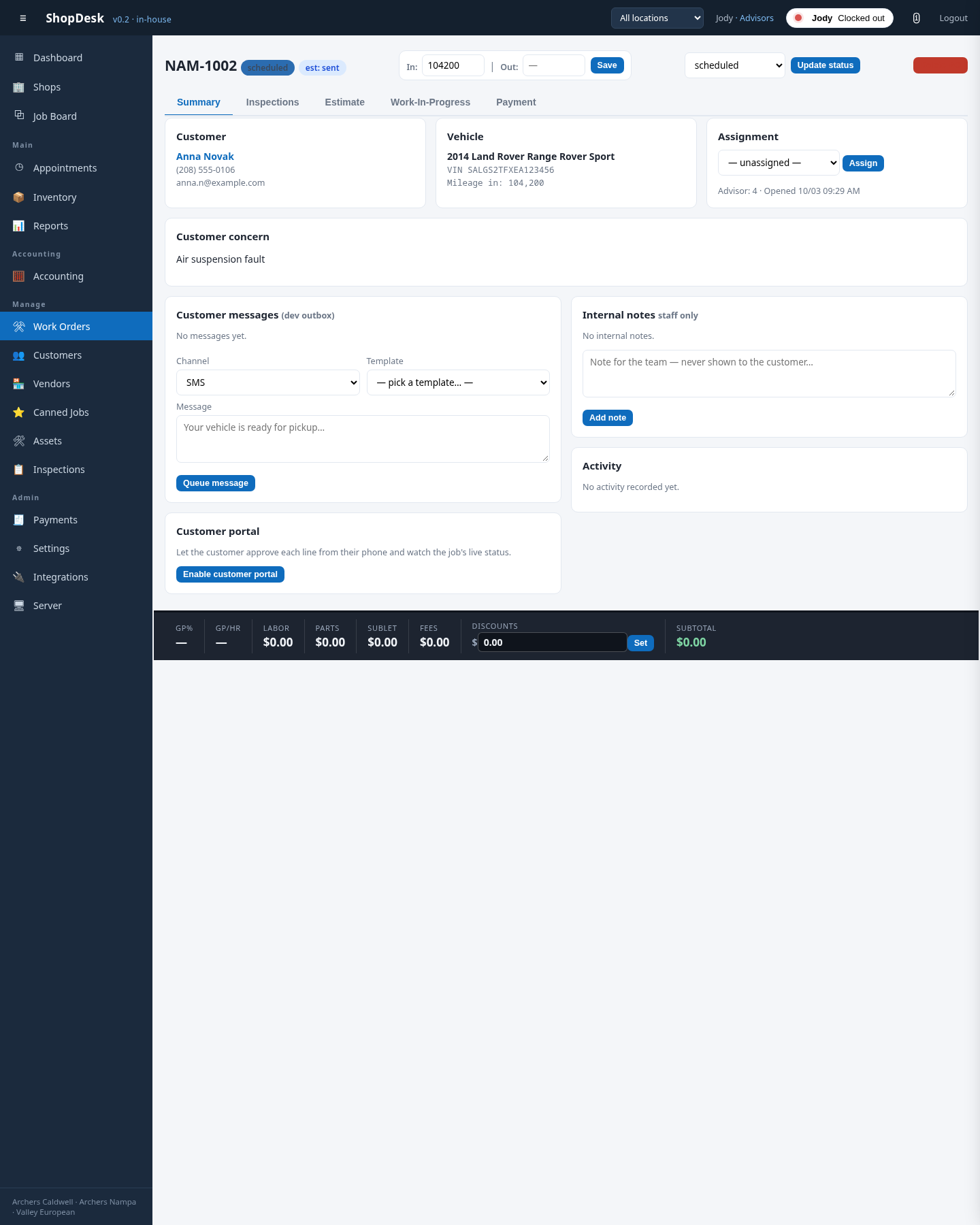This screenshot has height=1225, width=980.
Task: Go to Shops in sidebar
Action: [x=76, y=87]
